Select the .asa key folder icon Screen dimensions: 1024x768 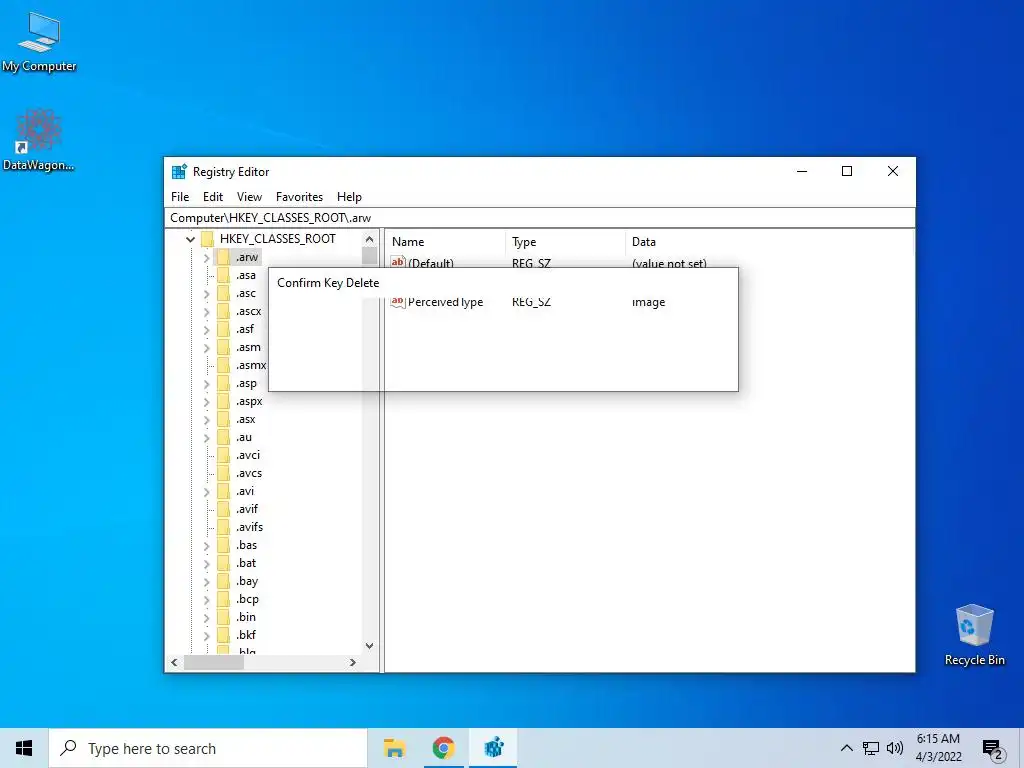click(223, 275)
